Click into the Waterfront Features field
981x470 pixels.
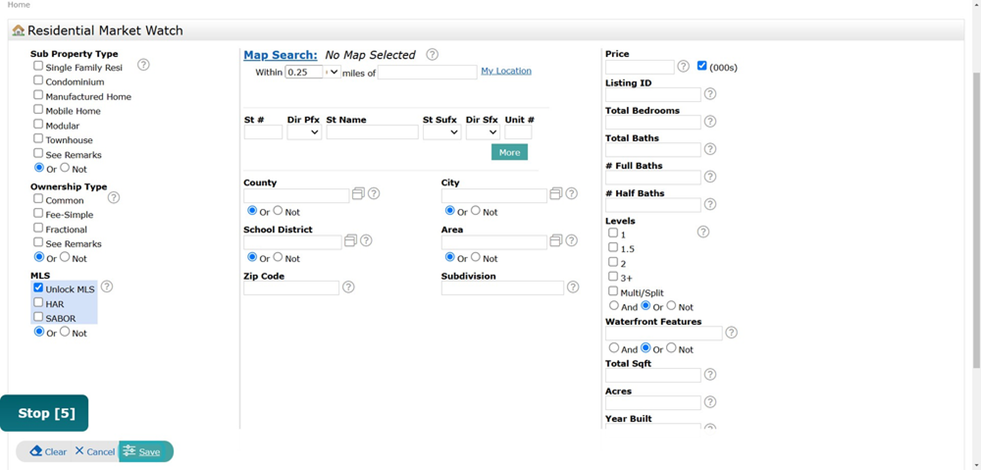(664, 333)
